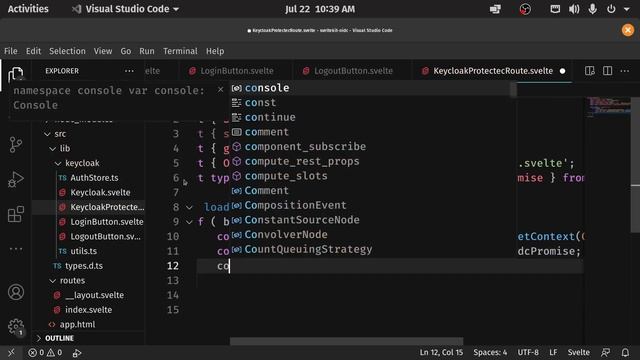Screen dimensions: 640x360
Task: Click the microphone icon in top bar
Action: 592,9
